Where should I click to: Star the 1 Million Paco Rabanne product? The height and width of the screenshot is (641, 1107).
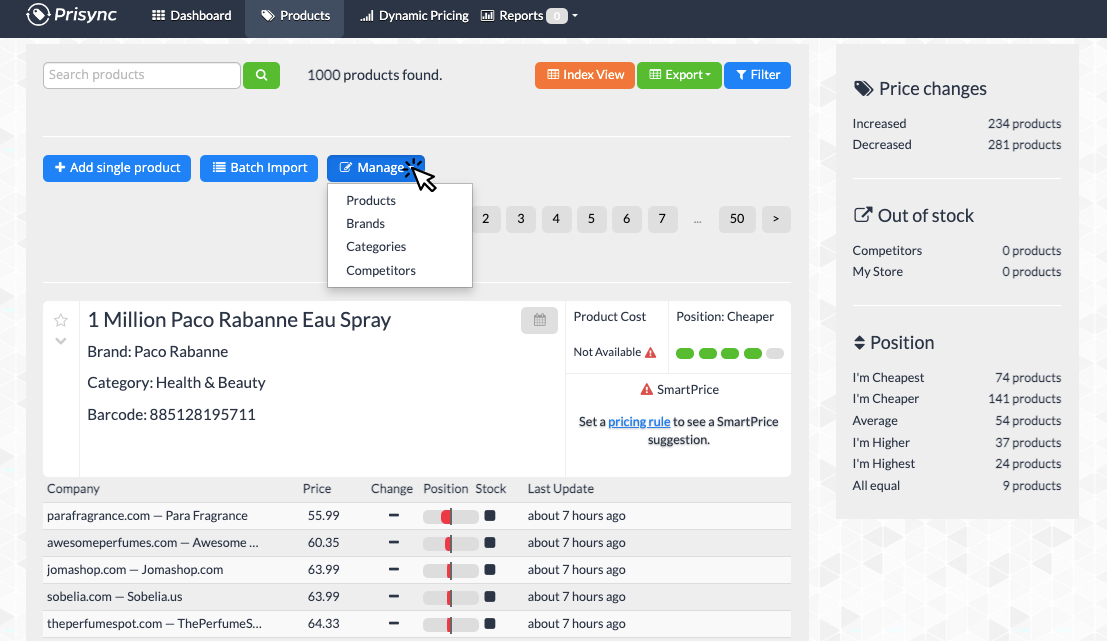tap(61, 320)
